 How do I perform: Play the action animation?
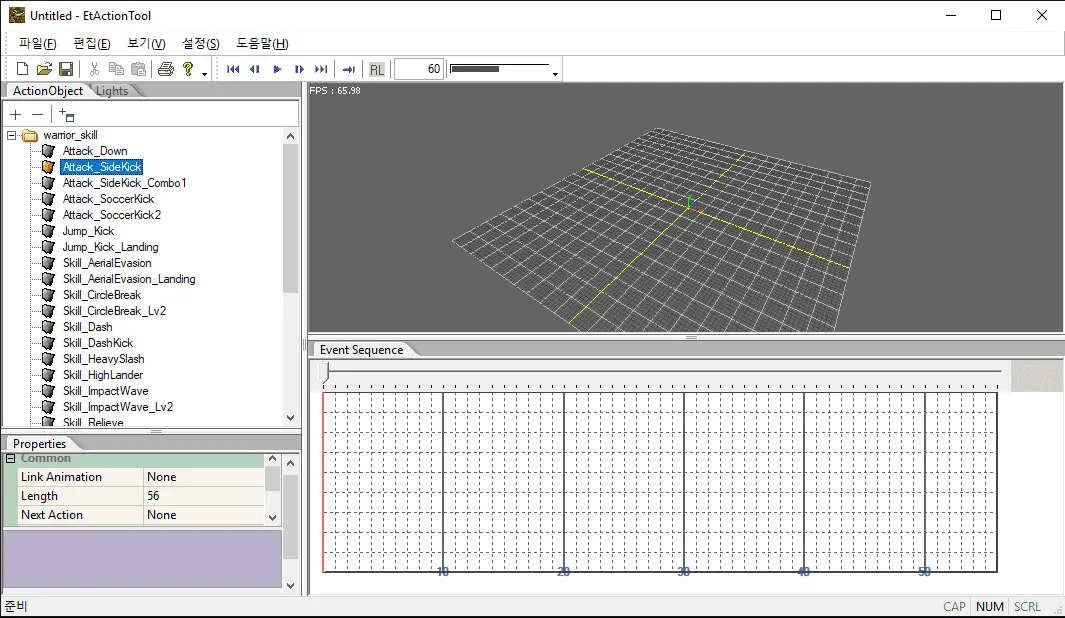[277, 69]
